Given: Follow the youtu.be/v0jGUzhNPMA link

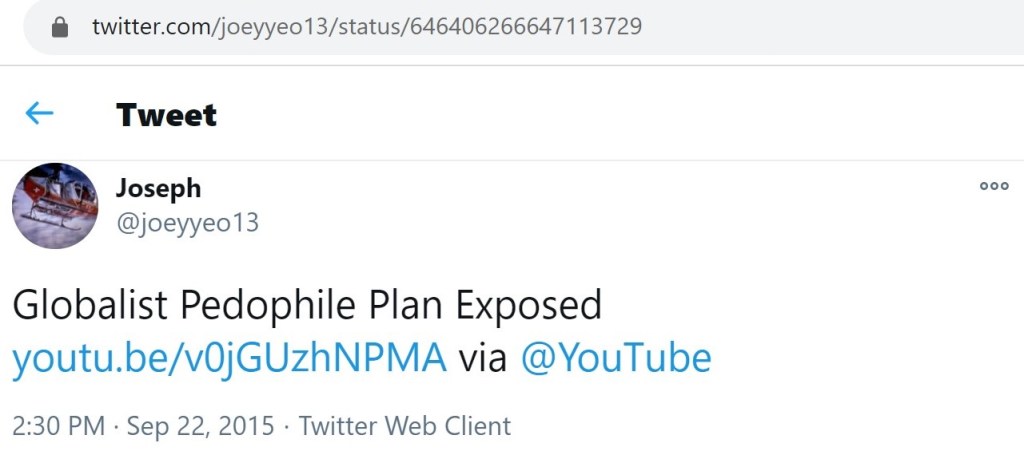Looking at the screenshot, I should pos(229,357).
